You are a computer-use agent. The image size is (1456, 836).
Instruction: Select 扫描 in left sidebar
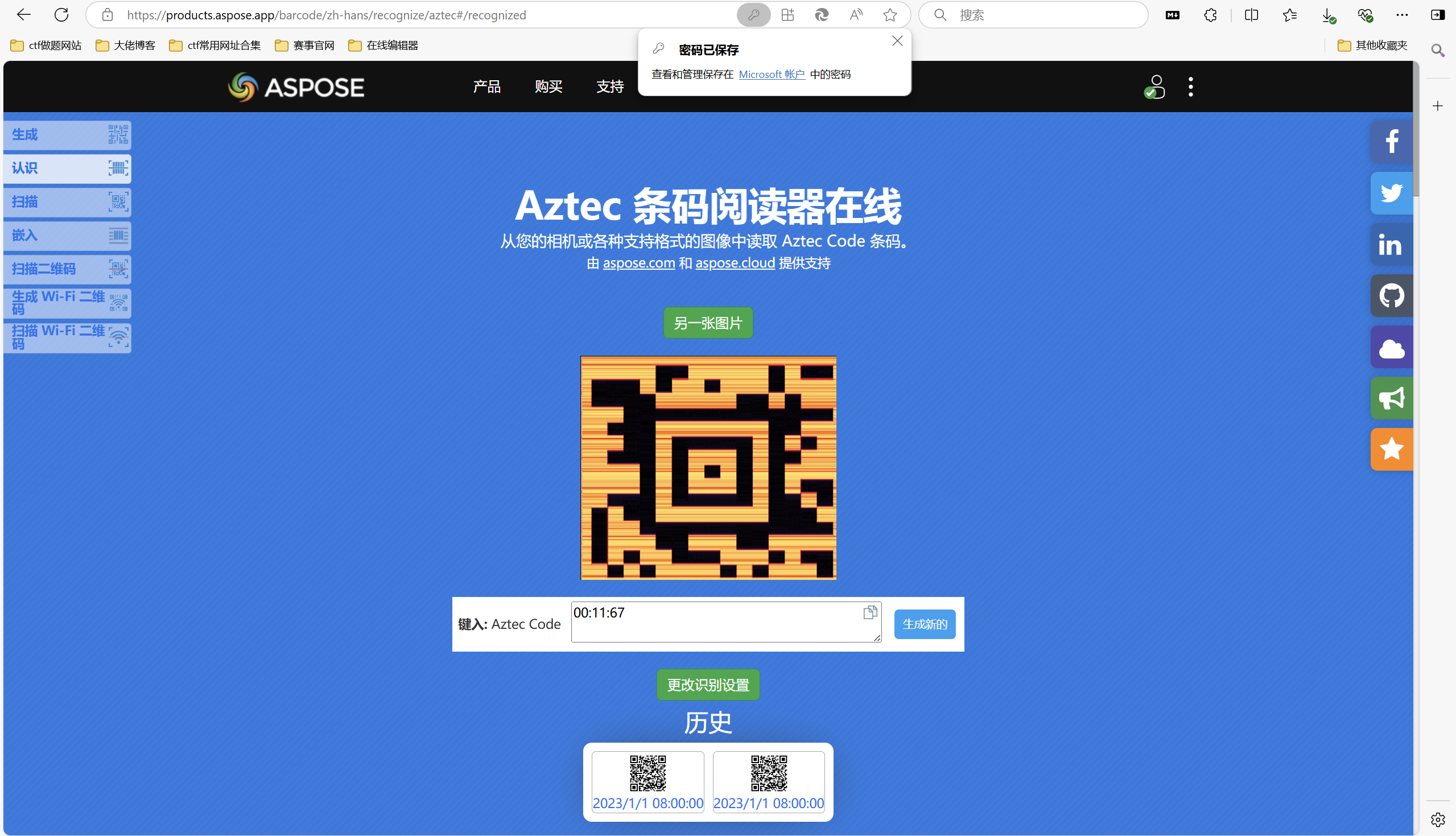pyautogui.click(x=67, y=202)
